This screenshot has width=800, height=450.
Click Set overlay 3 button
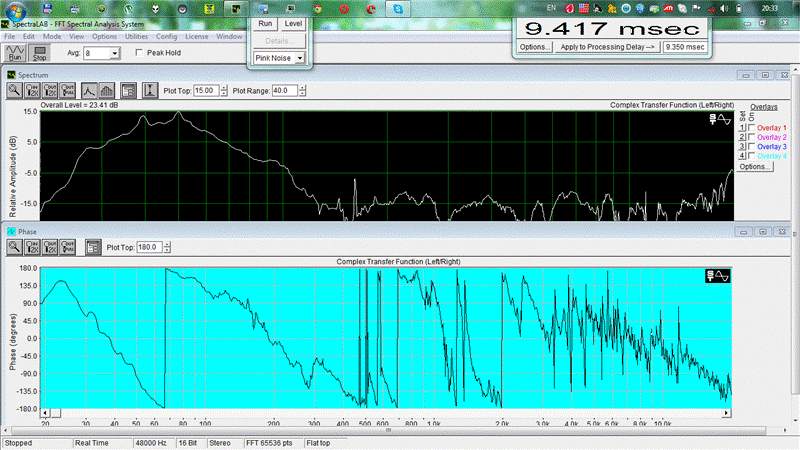(742, 146)
